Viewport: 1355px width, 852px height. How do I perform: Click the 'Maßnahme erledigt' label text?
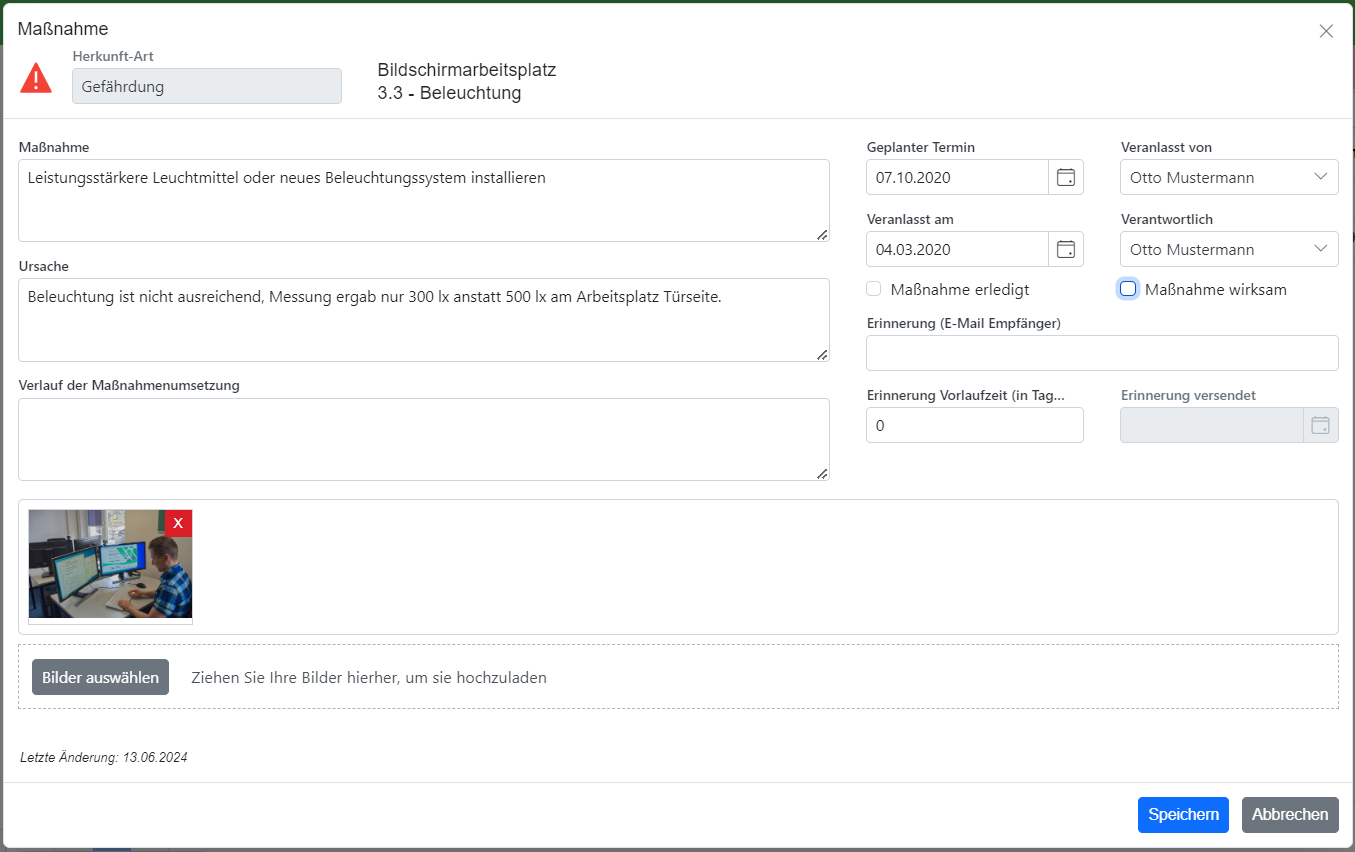[960, 289]
